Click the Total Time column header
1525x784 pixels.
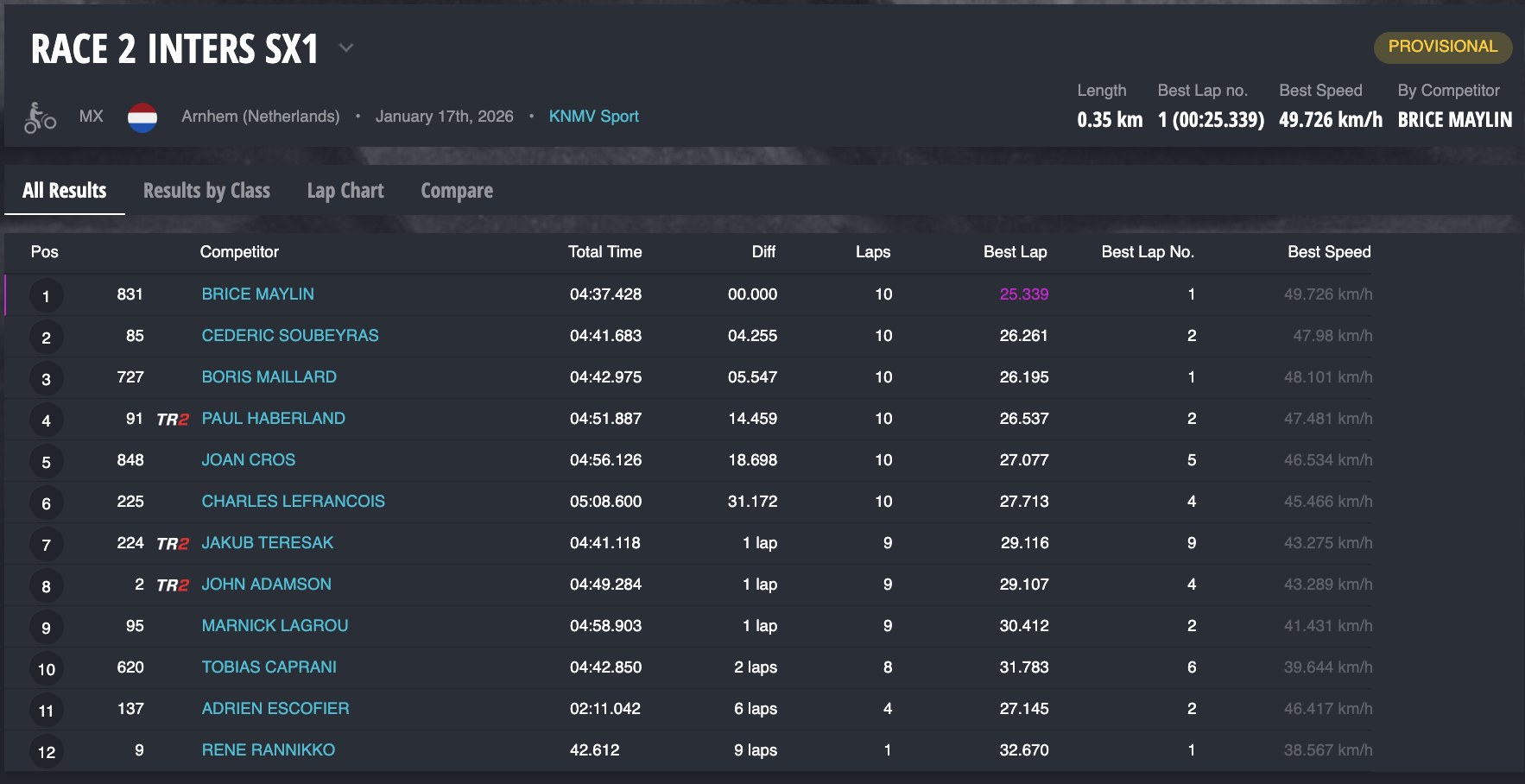point(604,252)
